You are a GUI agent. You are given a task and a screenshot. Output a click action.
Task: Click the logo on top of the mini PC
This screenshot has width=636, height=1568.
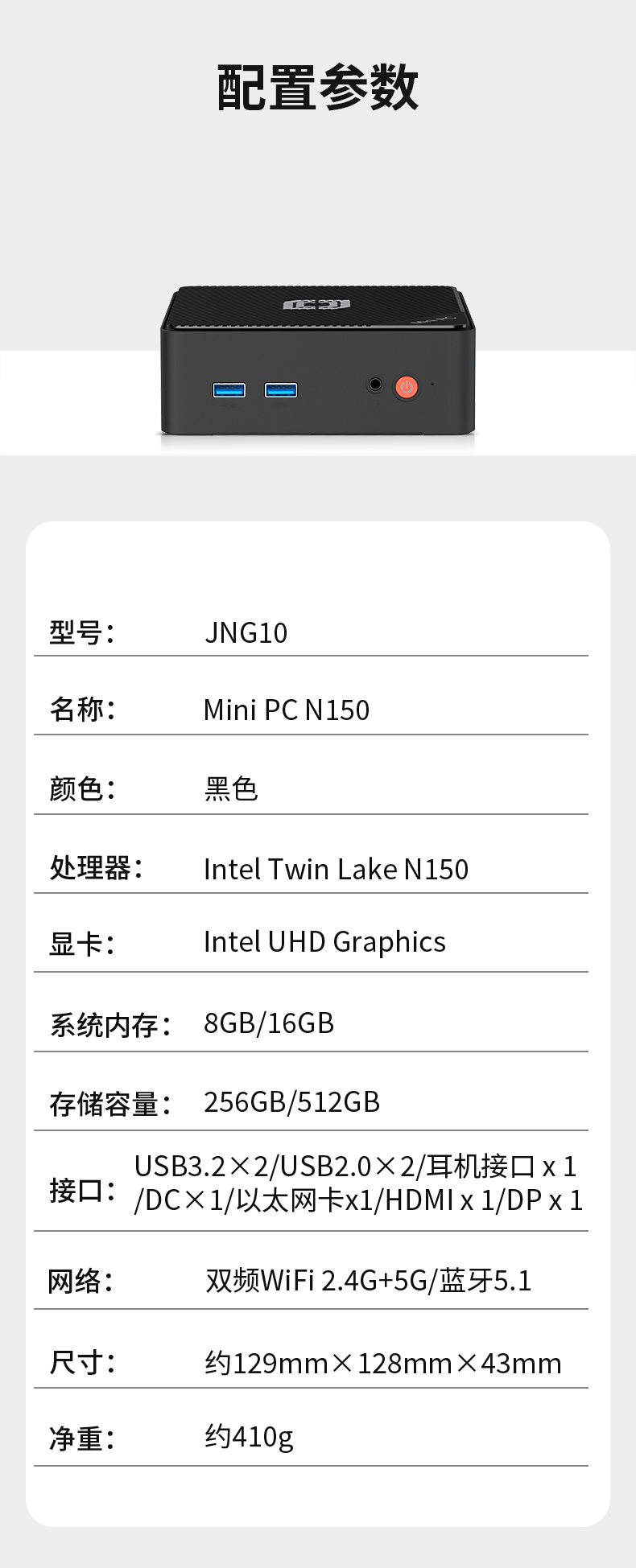click(x=316, y=305)
